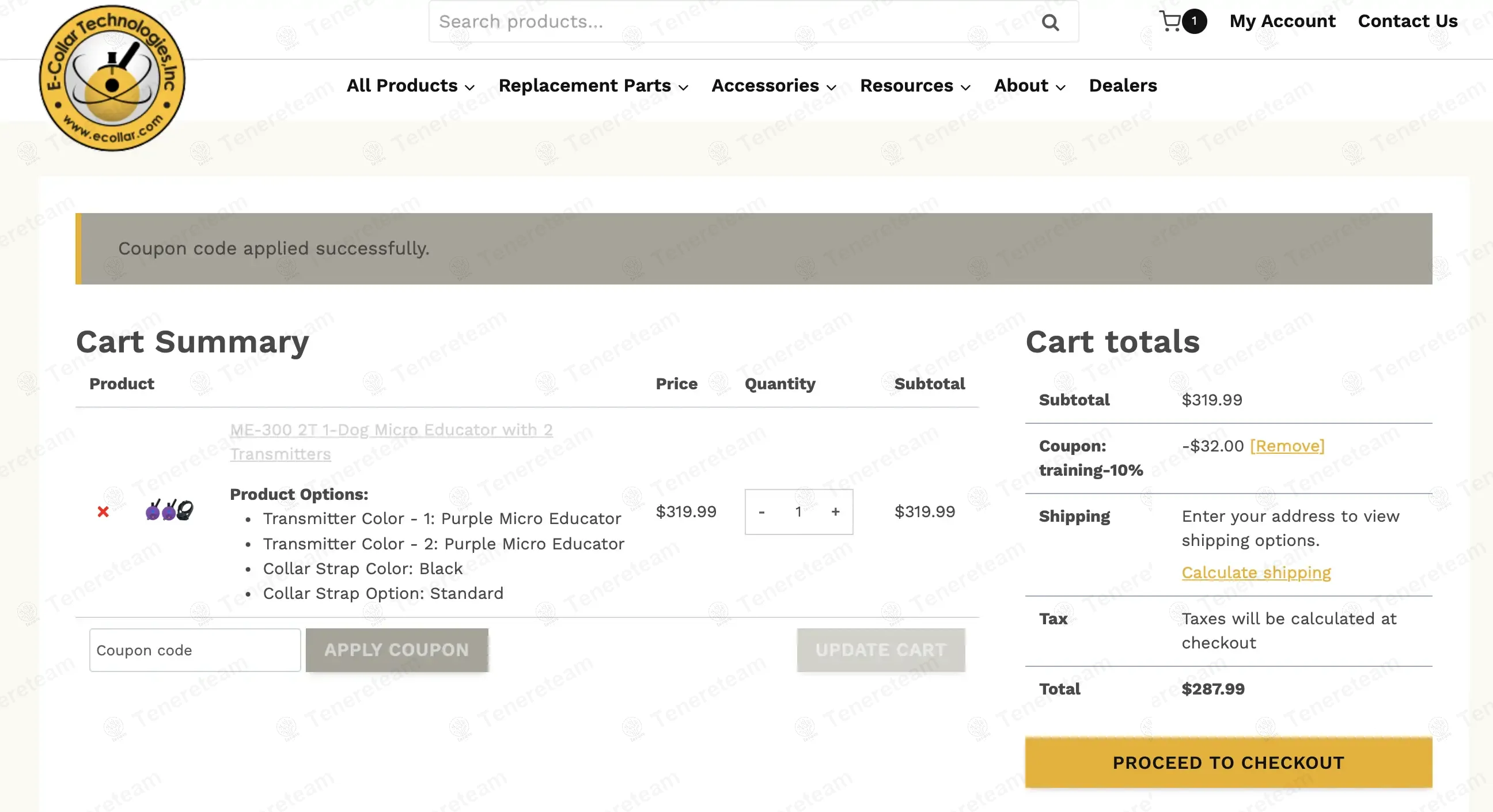Click the E-Collar Technologies logo
The width and height of the screenshot is (1493, 812).
click(x=112, y=78)
